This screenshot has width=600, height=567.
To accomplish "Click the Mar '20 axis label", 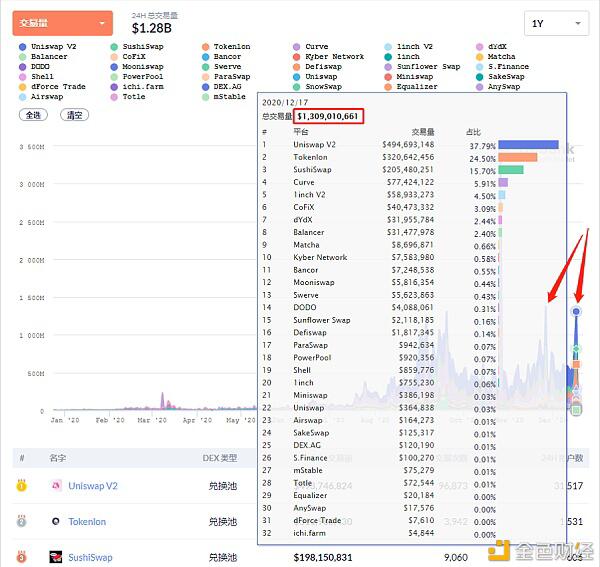I will [x=152, y=420].
